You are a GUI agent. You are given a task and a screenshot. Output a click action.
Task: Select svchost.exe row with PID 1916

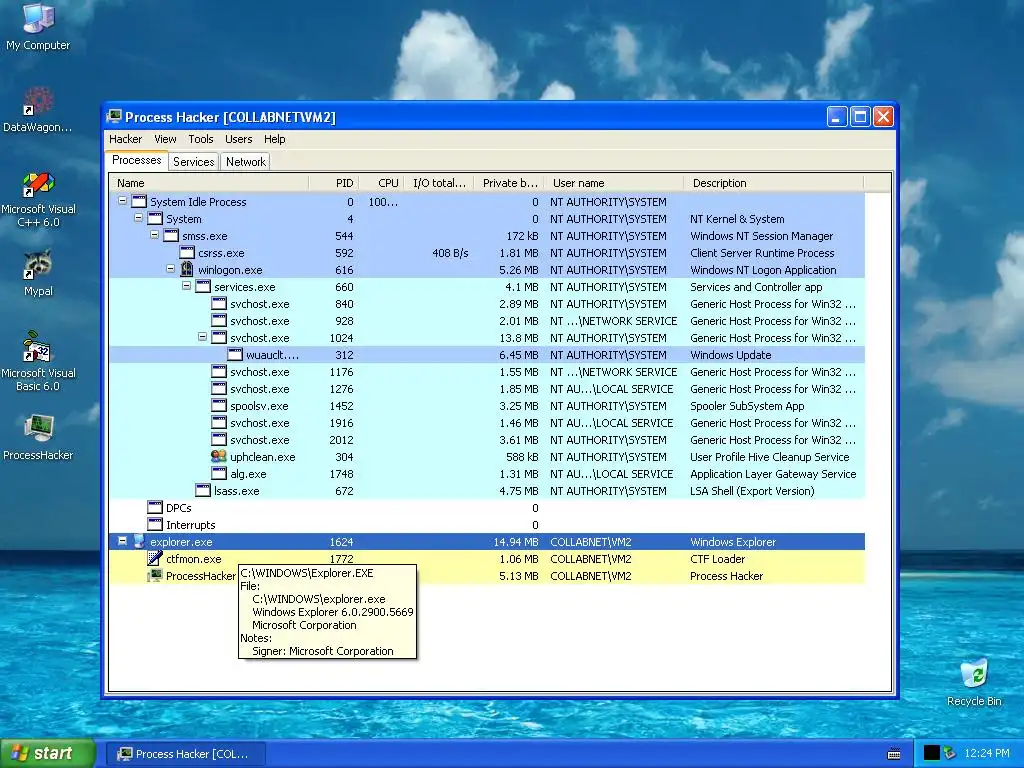point(487,423)
